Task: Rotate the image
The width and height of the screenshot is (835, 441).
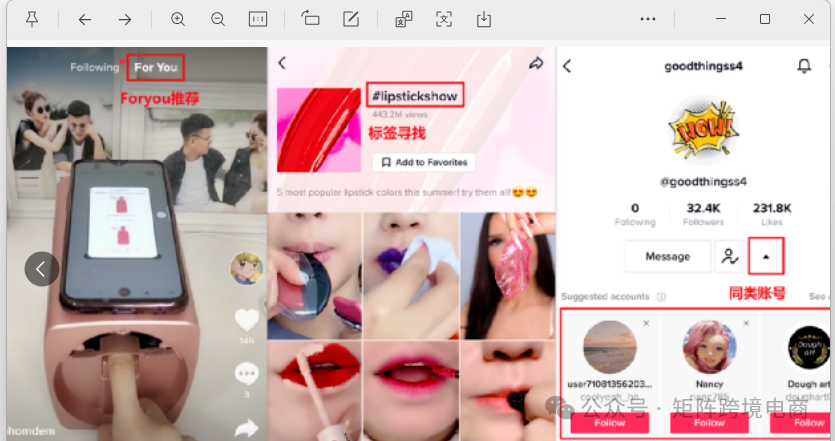Action: (x=310, y=19)
